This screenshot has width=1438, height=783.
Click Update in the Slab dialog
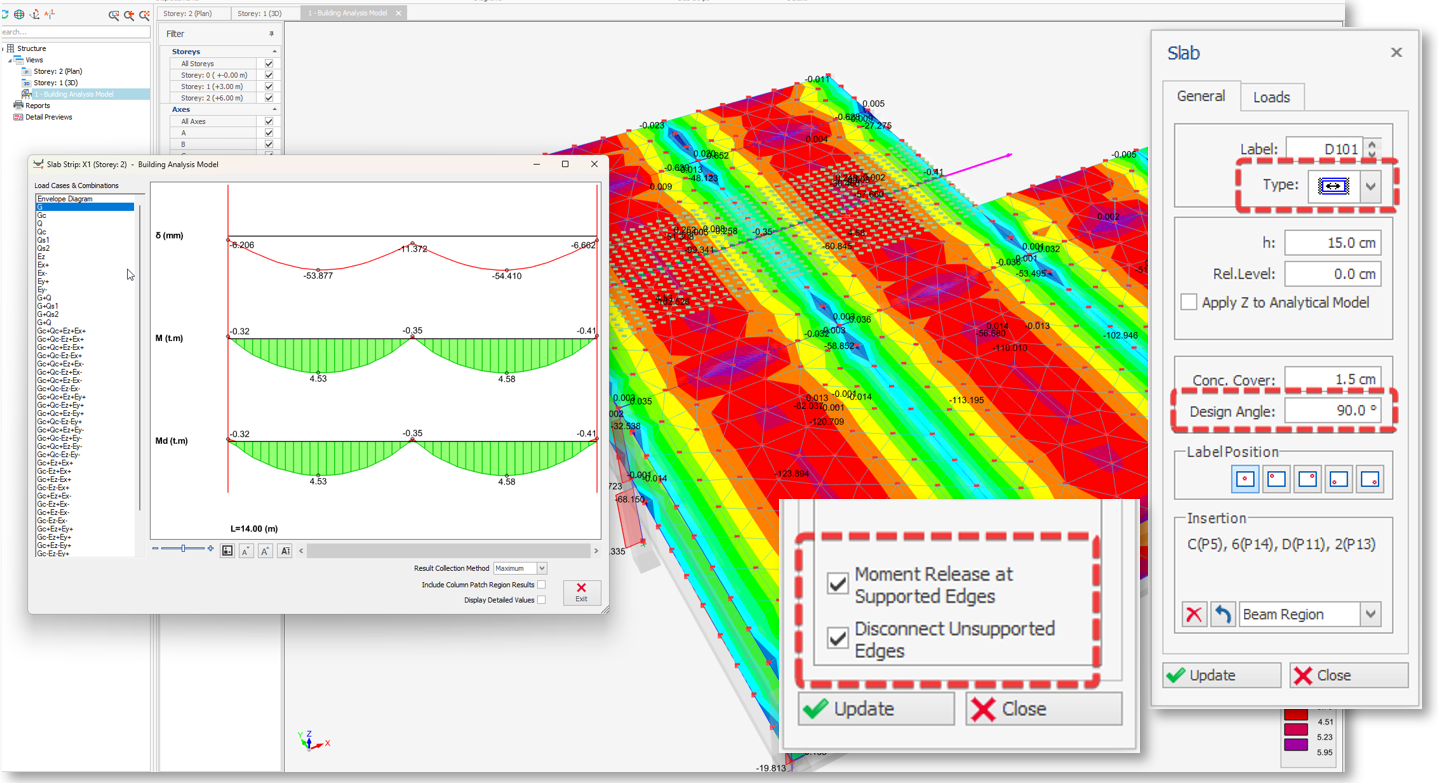point(1221,675)
